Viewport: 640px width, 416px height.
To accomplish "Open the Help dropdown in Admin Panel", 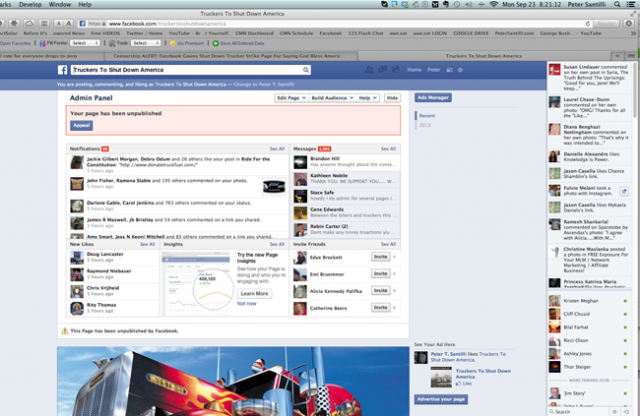I will click(368, 98).
